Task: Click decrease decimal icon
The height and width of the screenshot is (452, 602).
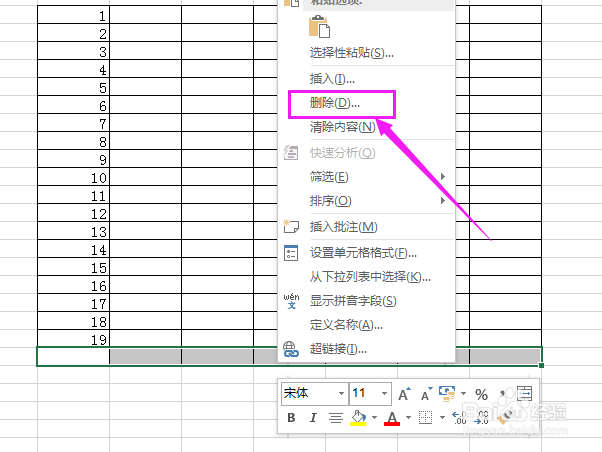Action: coord(481,417)
